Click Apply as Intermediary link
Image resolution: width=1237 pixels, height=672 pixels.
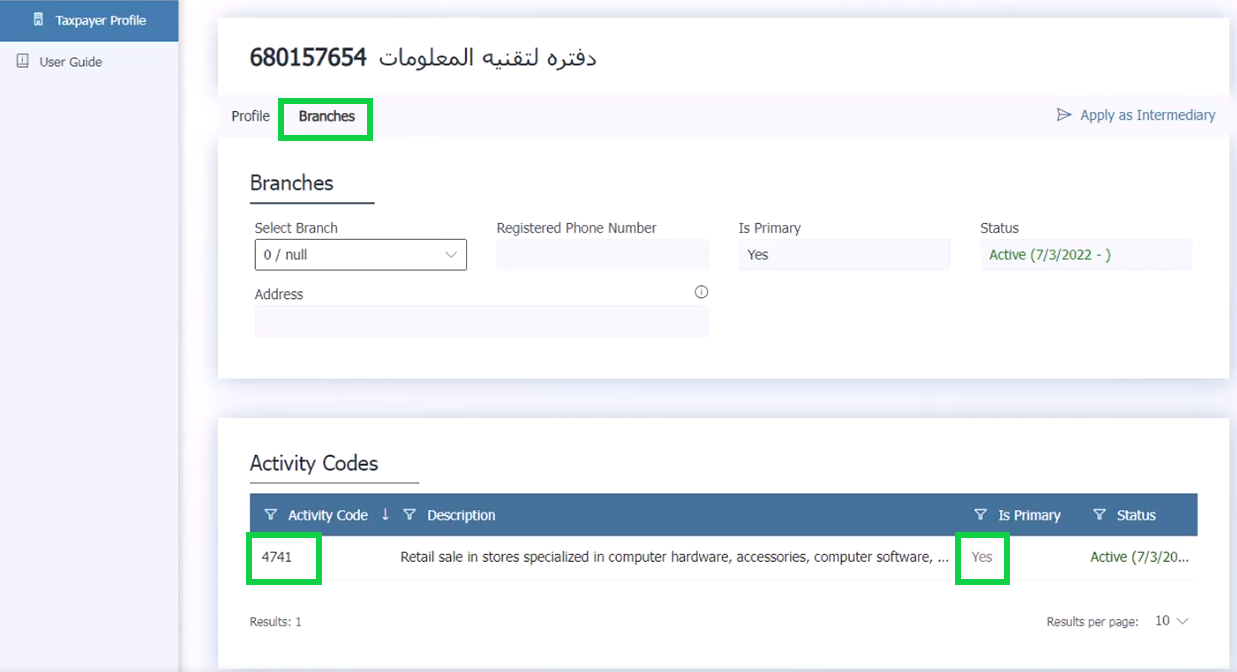click(1147, 115)
